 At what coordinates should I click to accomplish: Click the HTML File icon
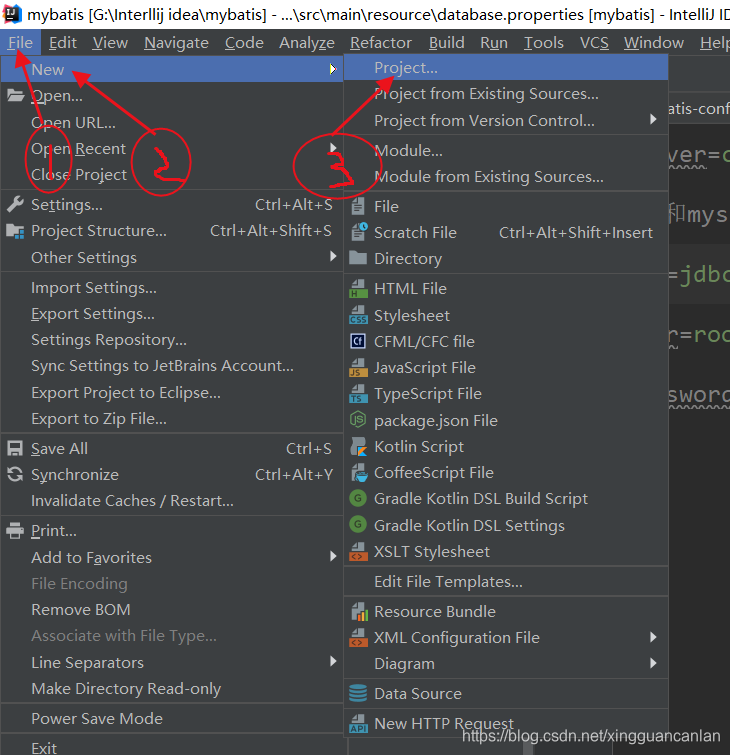click(x=358, y=288)
